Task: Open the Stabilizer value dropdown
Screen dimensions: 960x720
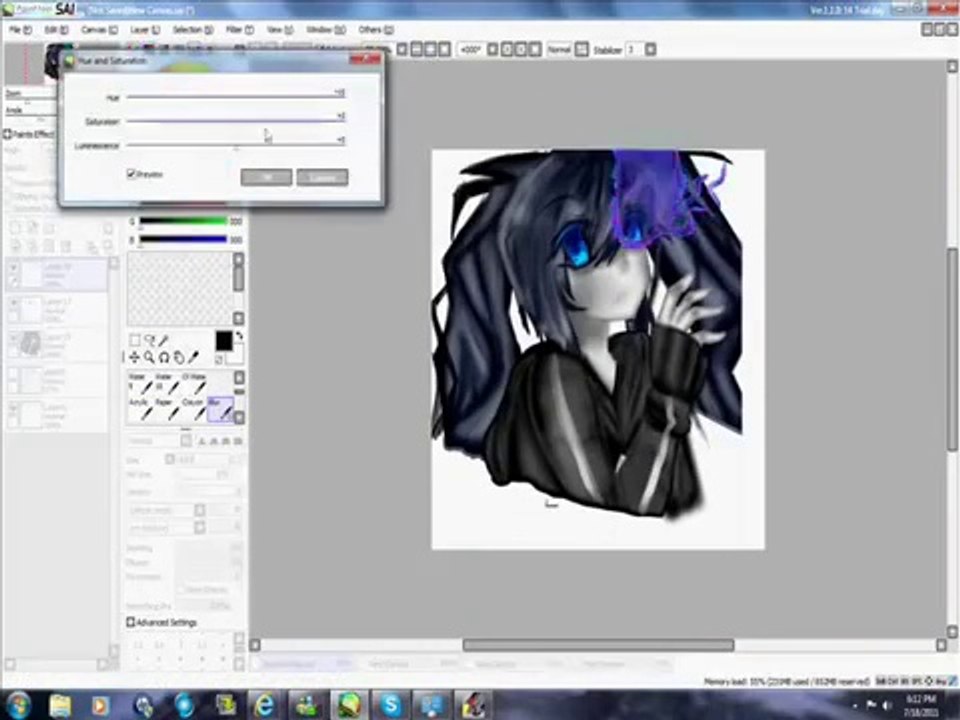Action: pos(650,50)
